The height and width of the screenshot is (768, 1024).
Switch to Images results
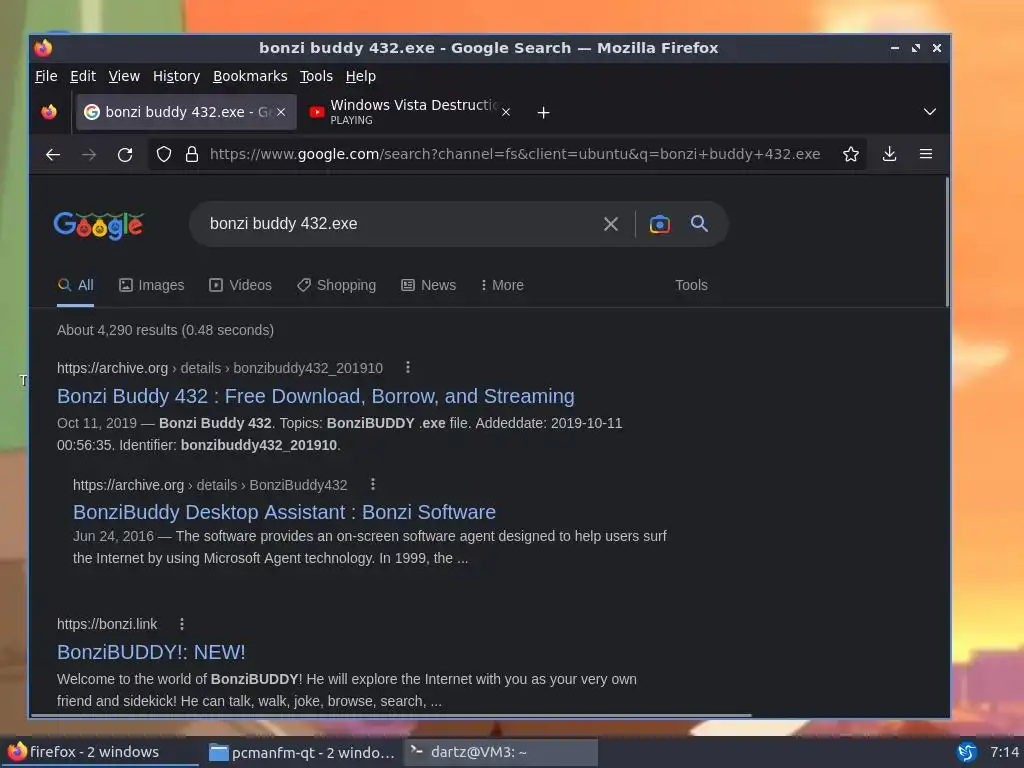click(x=152, y=285)
